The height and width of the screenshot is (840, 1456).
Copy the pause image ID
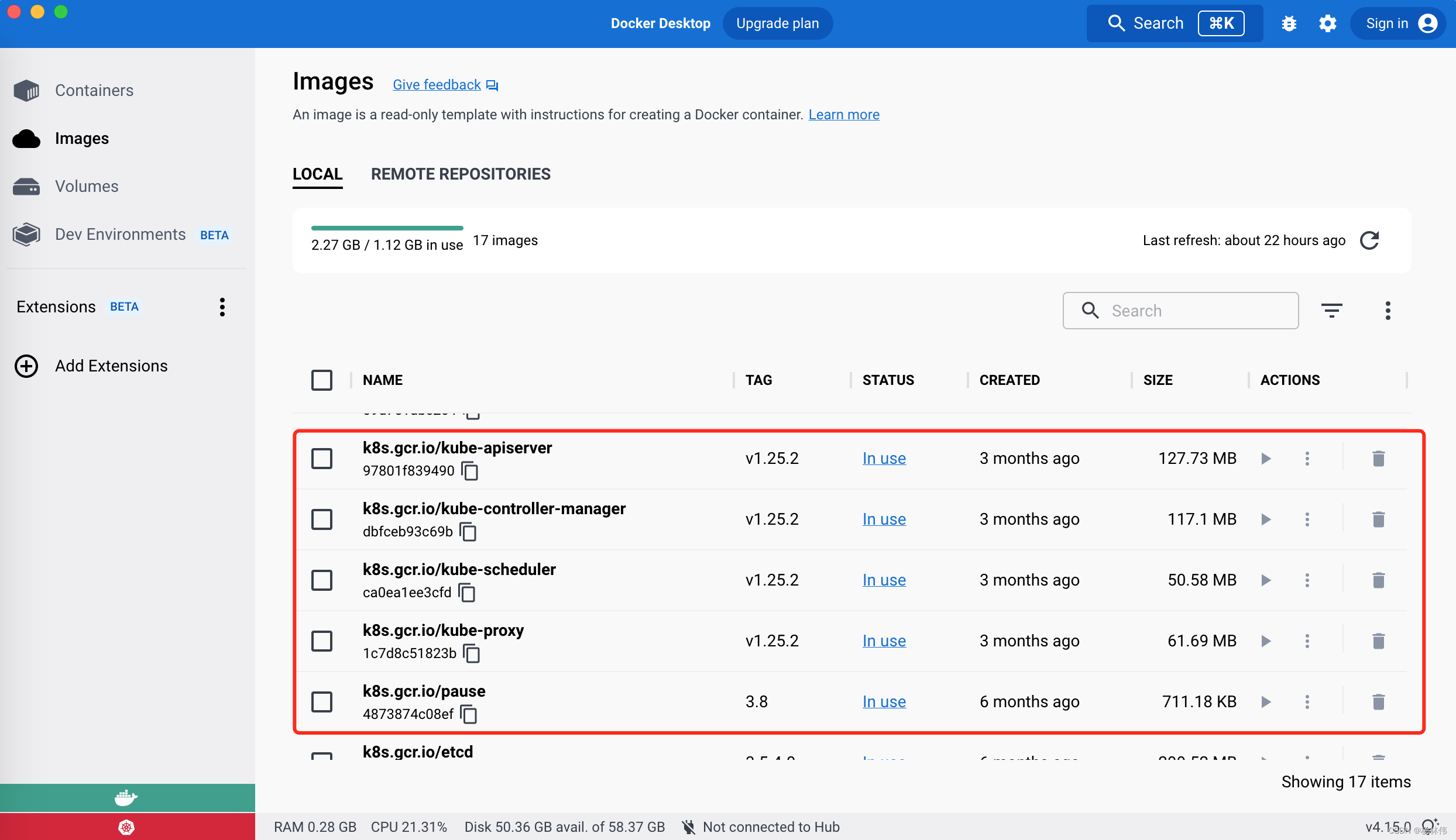[469, 714]
